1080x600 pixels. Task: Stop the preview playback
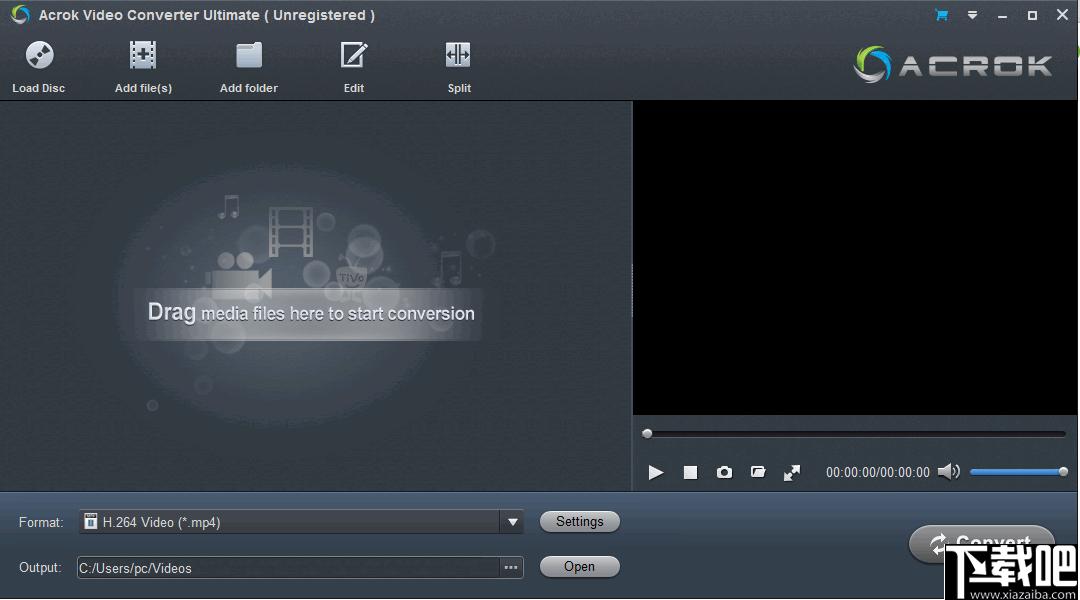coord(690,473)
